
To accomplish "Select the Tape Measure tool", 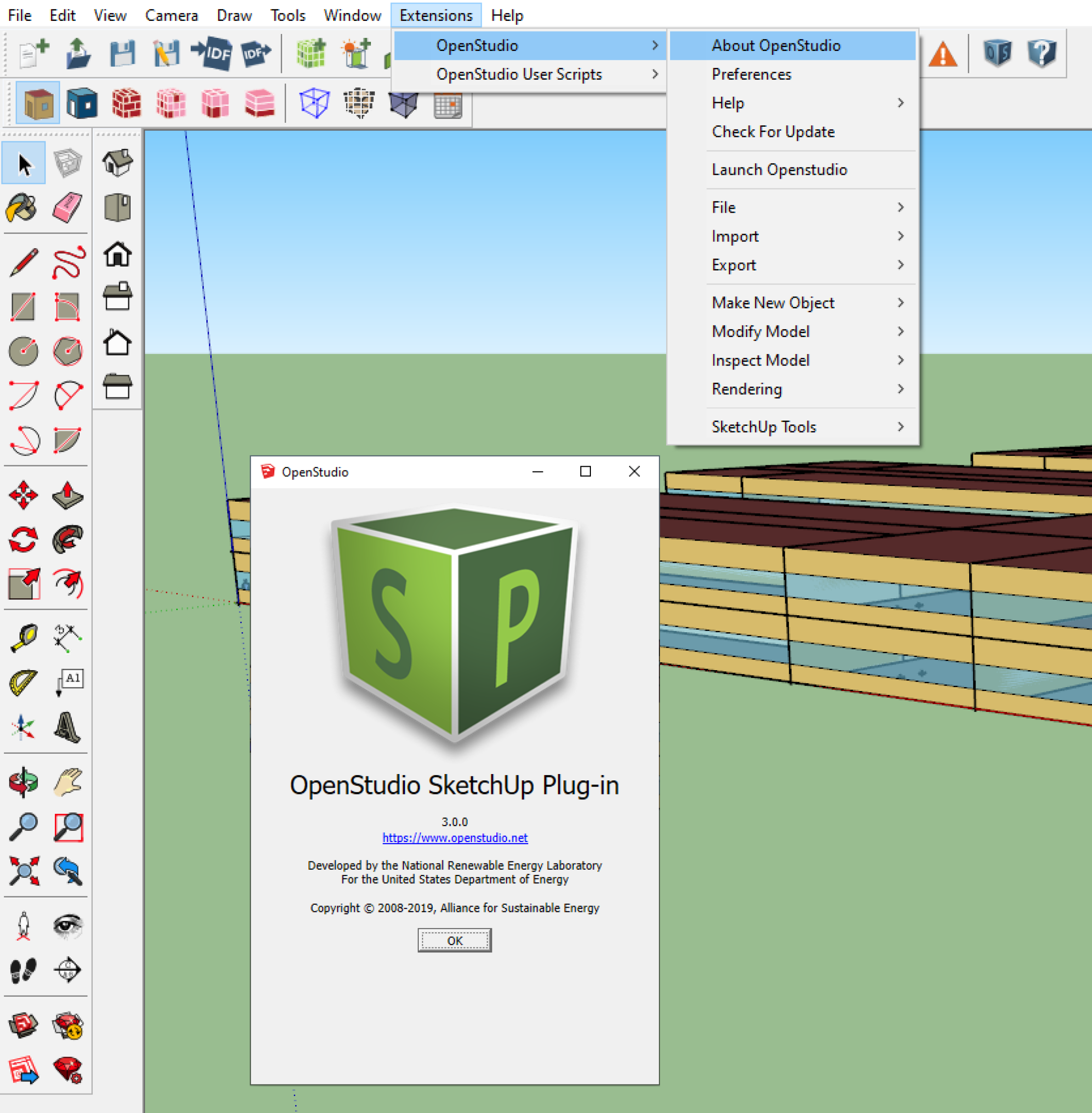I will (x=23, y=638).
